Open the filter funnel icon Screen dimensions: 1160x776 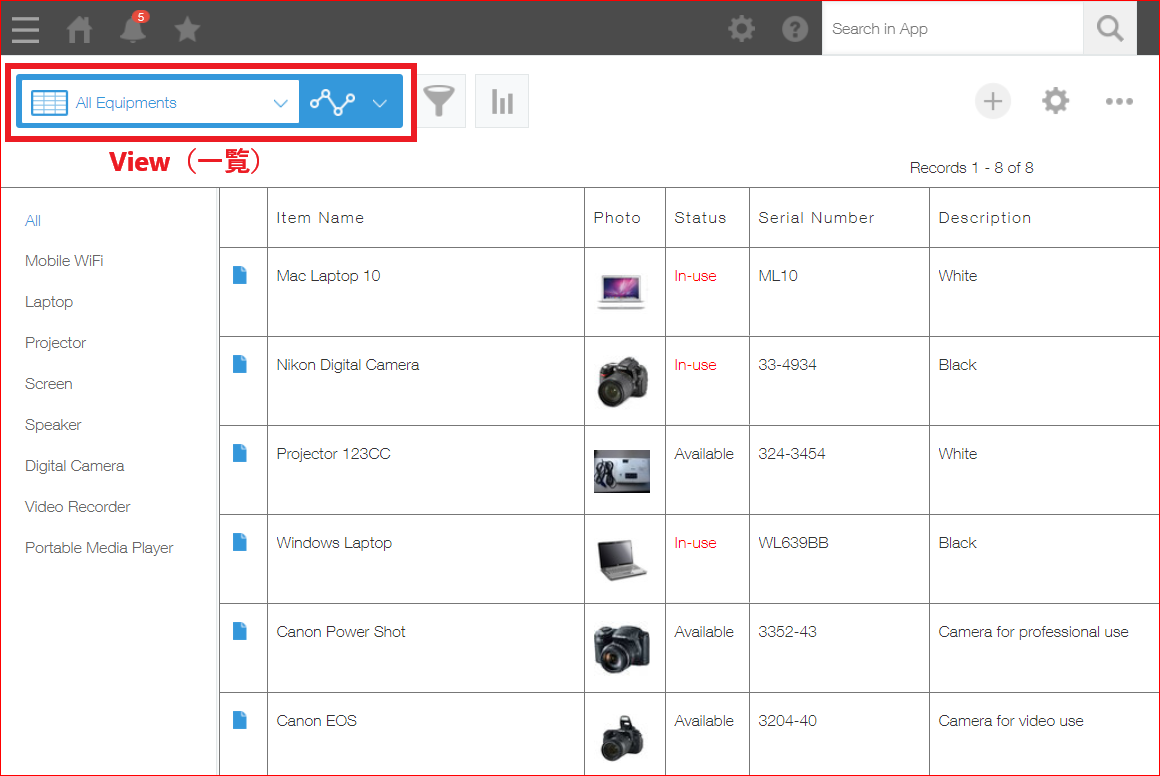[438, 101]
